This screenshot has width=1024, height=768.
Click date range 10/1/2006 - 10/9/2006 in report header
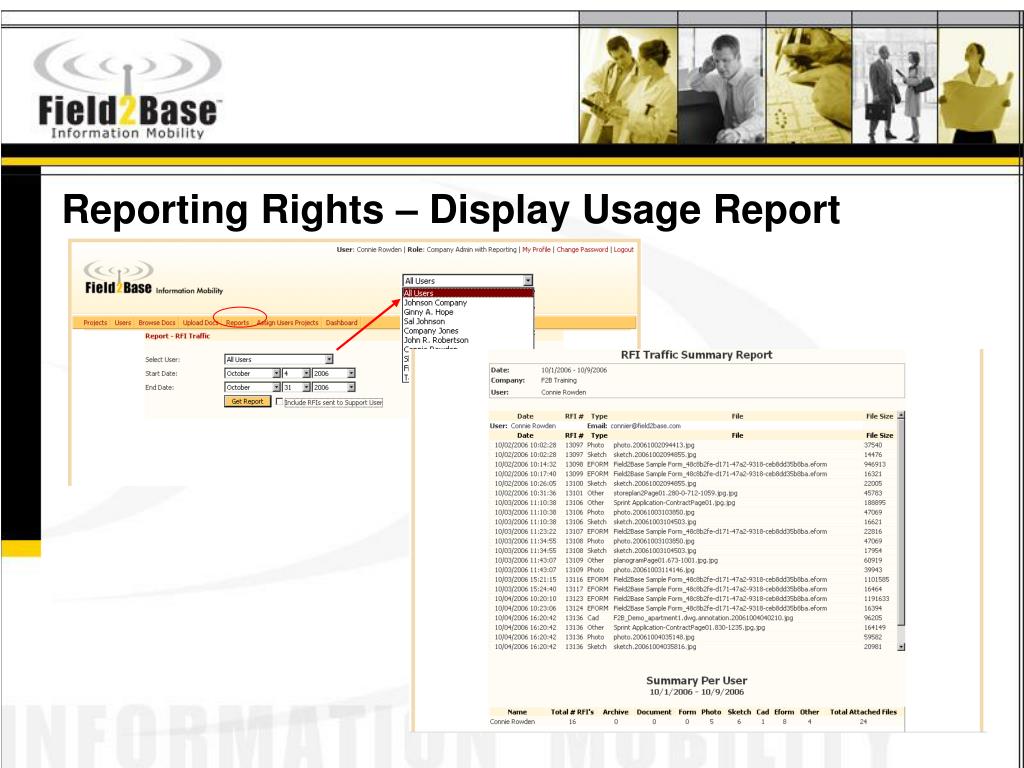(x=574, y=370)
